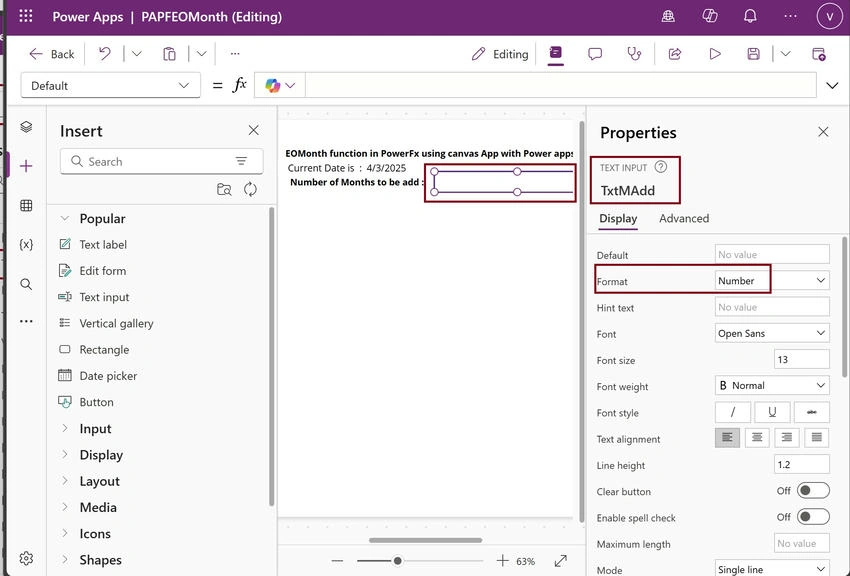The image size is (850, 576).
Task: Click the fx formula icon
Action: (240, 85)
